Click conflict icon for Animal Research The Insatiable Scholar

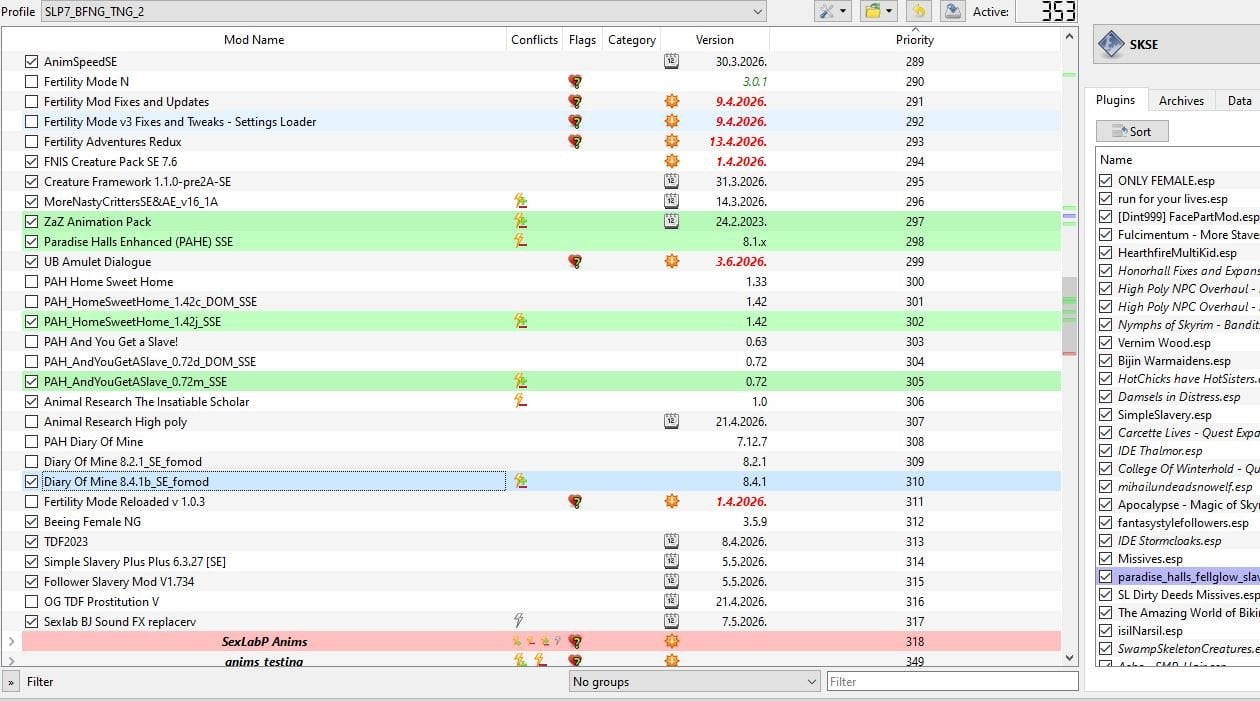click(x=519, y=402)
